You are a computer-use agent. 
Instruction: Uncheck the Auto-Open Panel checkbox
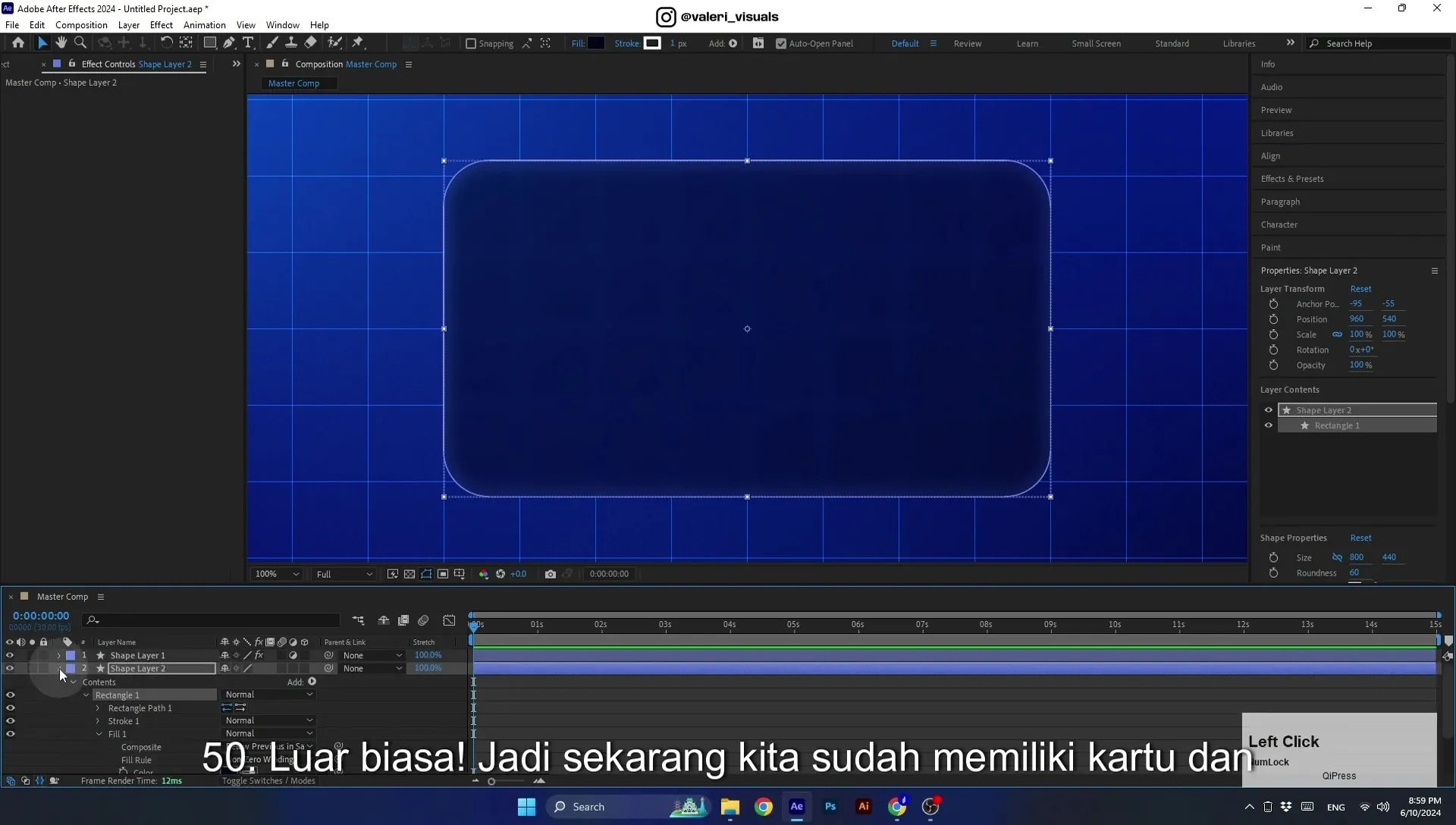point(781,44)
